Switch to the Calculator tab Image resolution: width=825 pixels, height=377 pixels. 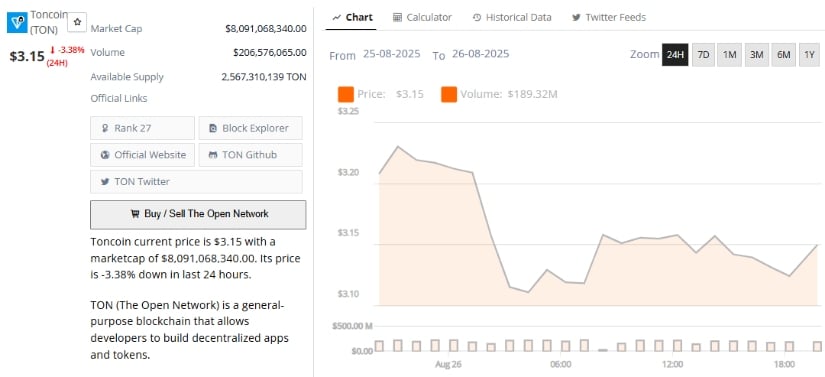pyautogui.click(x=422, y=17)
